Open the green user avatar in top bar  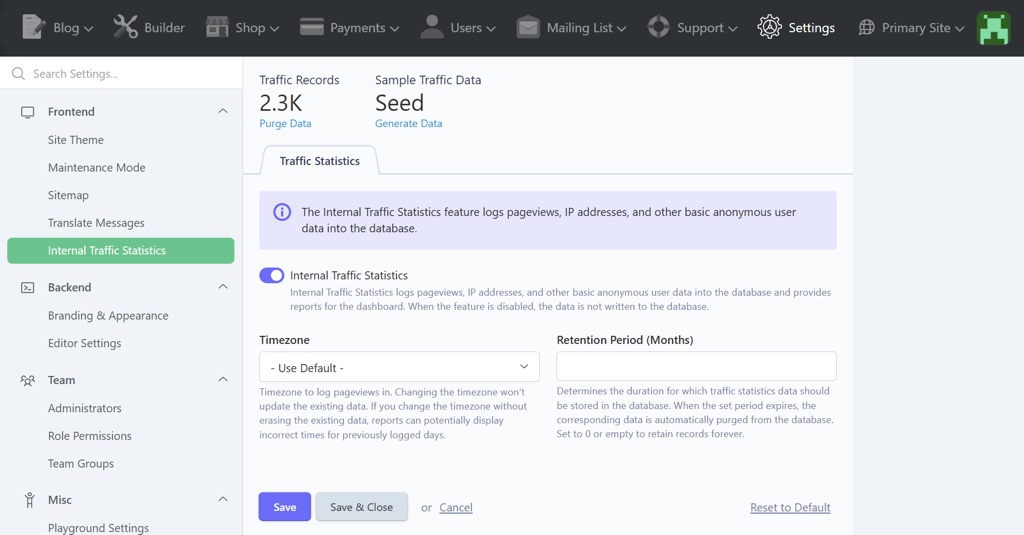pos(994,28)
